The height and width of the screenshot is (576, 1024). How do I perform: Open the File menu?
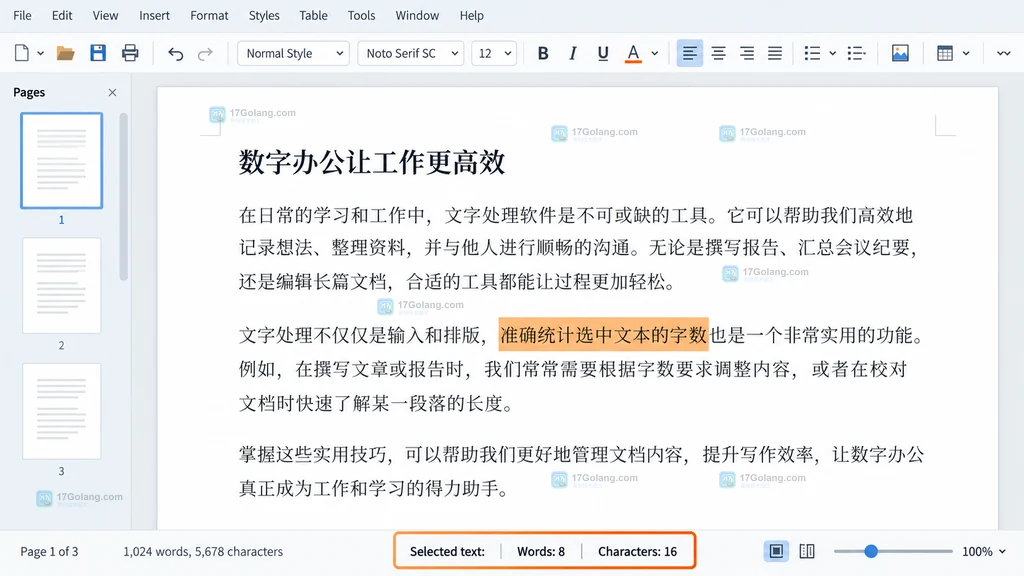pyautogui.click(x=22, y=15)
